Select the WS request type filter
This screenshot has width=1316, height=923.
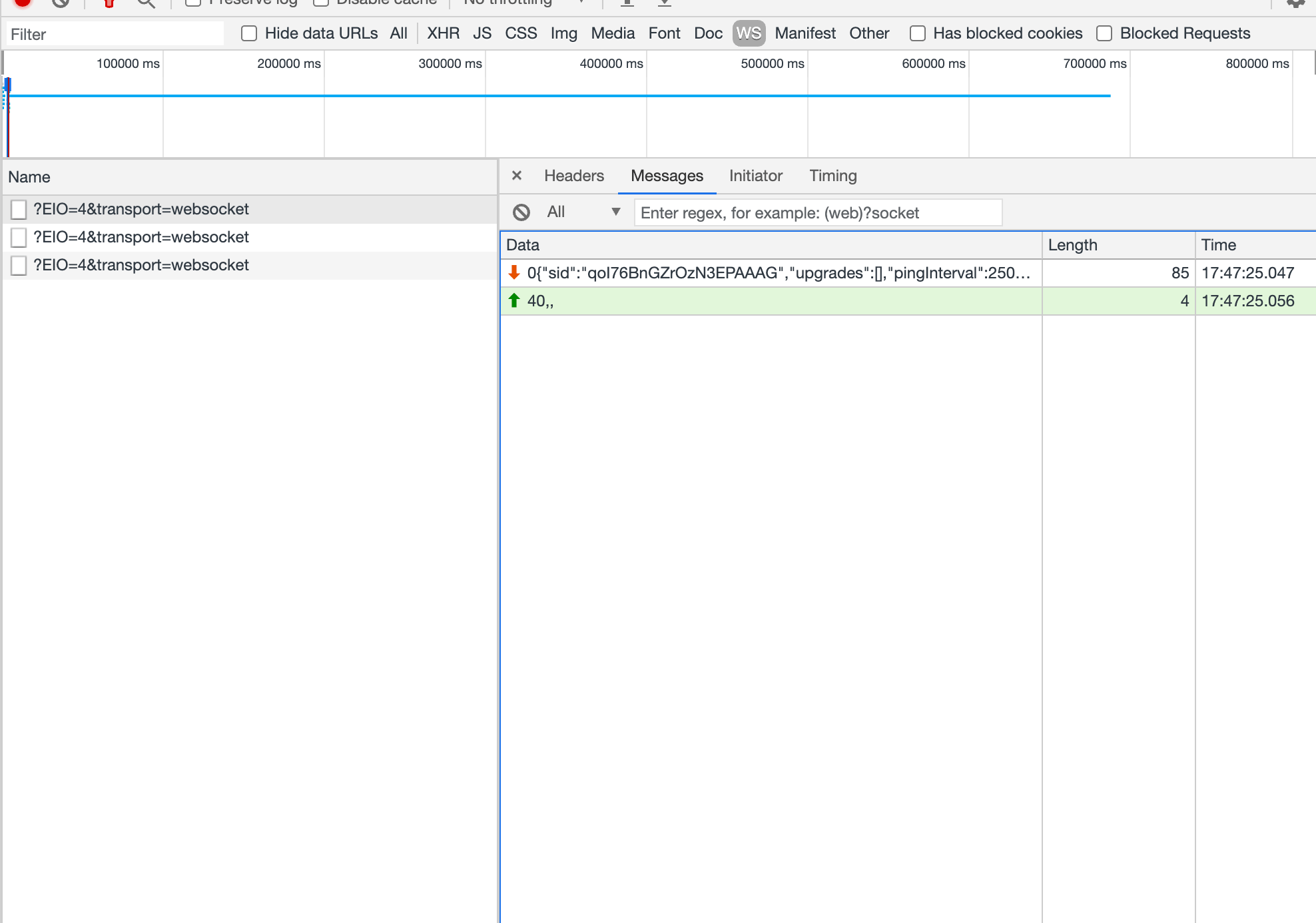(748, 33)
